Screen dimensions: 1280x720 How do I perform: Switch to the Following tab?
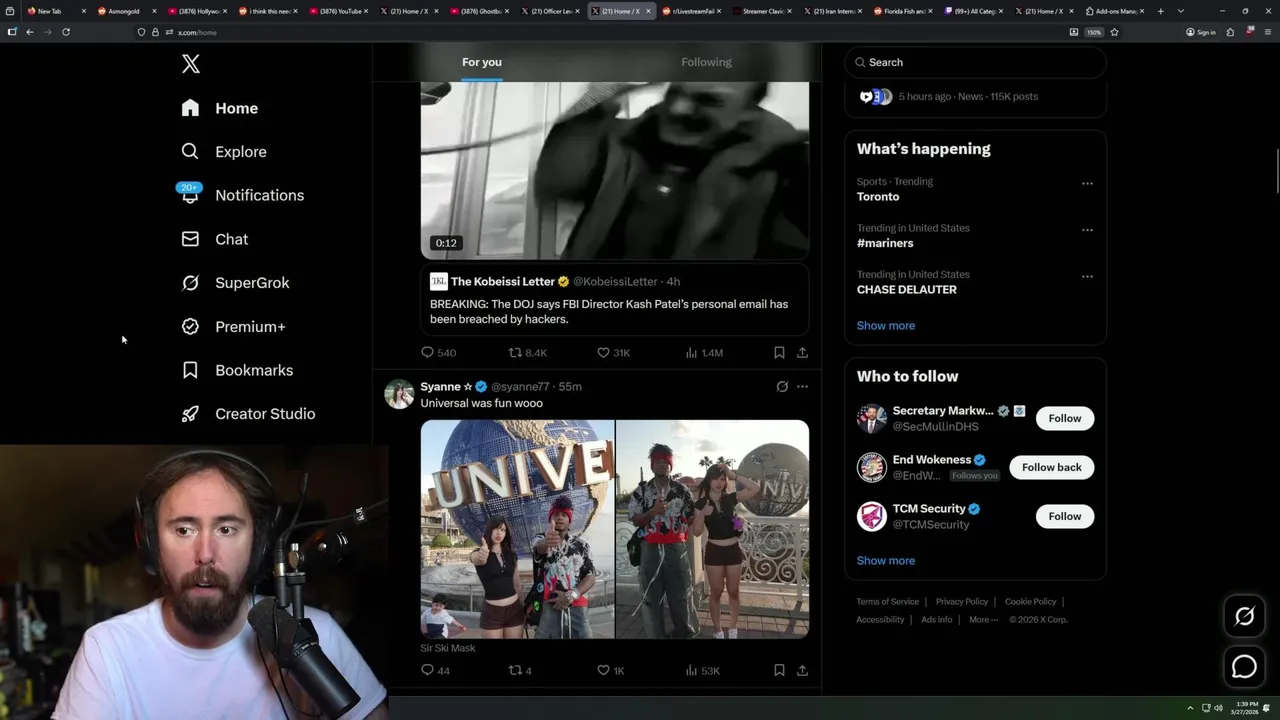click(x=706, y=62)
